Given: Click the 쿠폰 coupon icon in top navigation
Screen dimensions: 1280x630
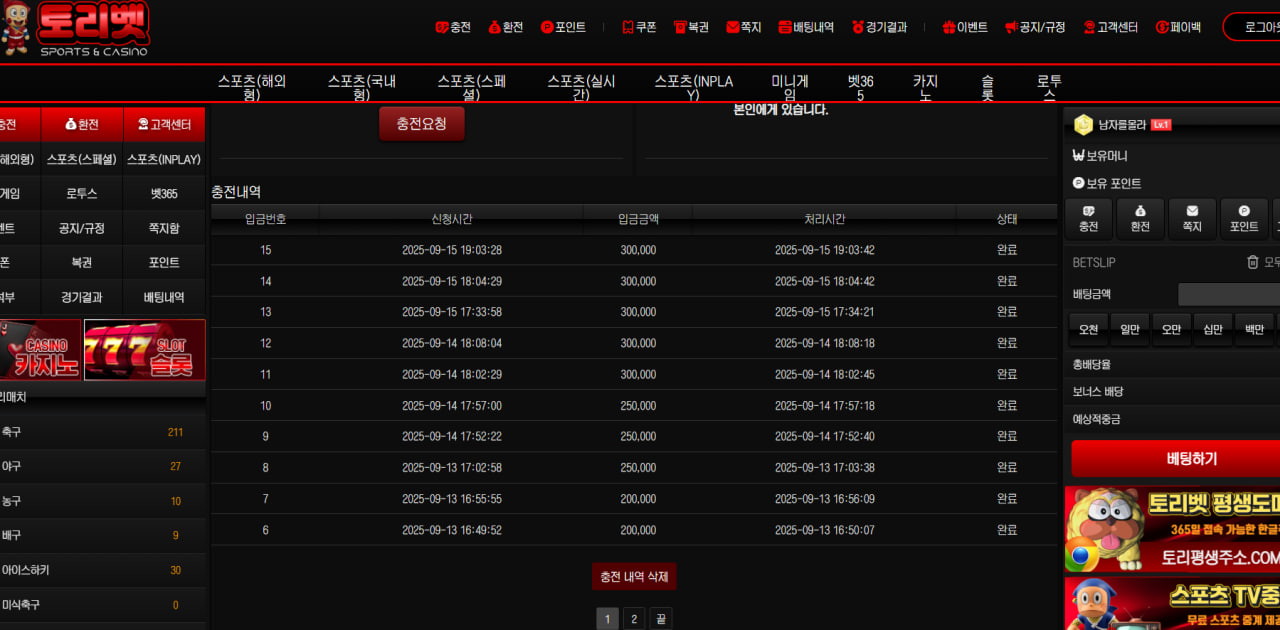Looking at the screenshot, I should tap(628, 28).
